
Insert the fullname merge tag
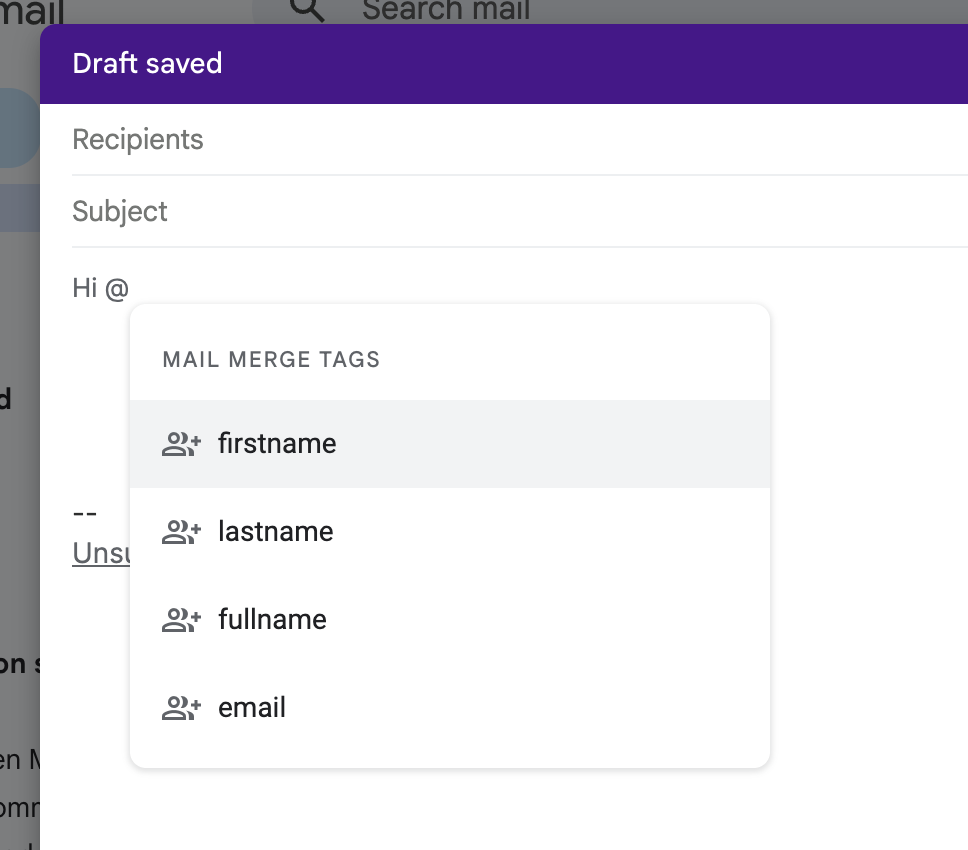click(272, 619)
